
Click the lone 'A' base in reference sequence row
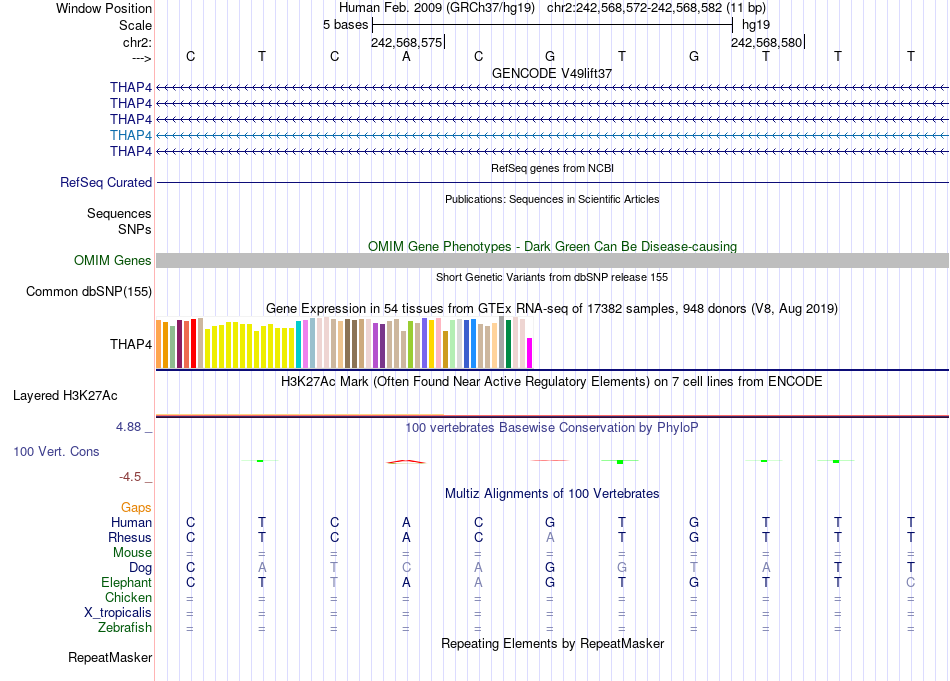click(x=406, y=56)
